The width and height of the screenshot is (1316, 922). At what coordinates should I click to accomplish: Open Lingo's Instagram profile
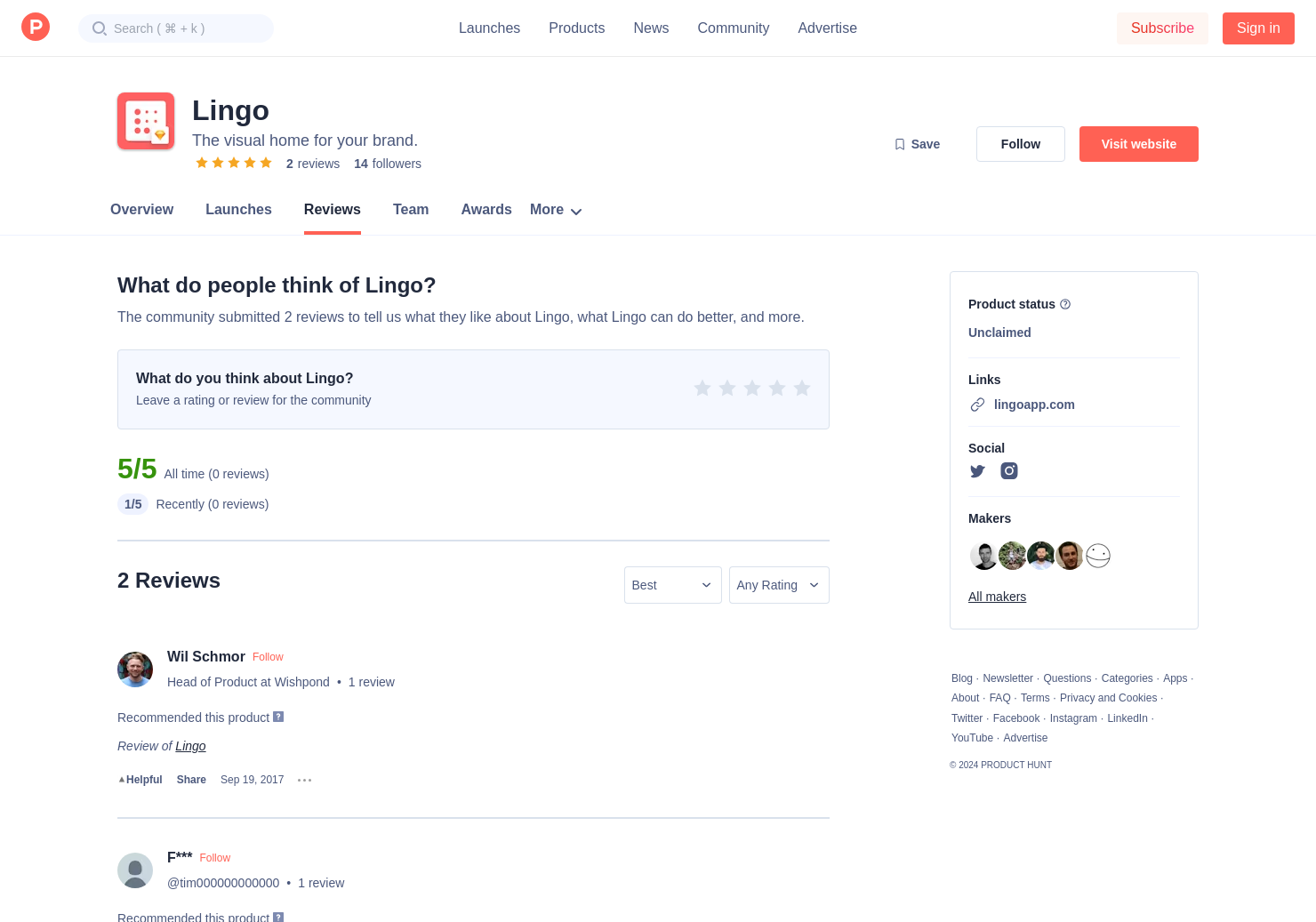point(1009,471)
